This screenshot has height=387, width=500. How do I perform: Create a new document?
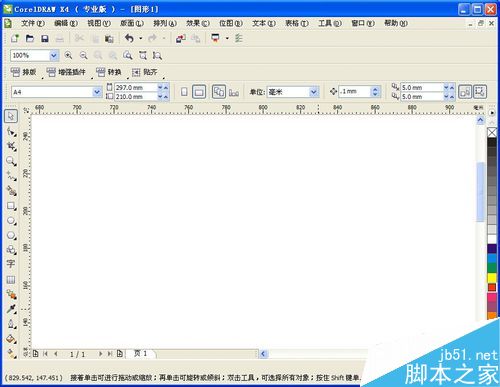coord(15,38)
